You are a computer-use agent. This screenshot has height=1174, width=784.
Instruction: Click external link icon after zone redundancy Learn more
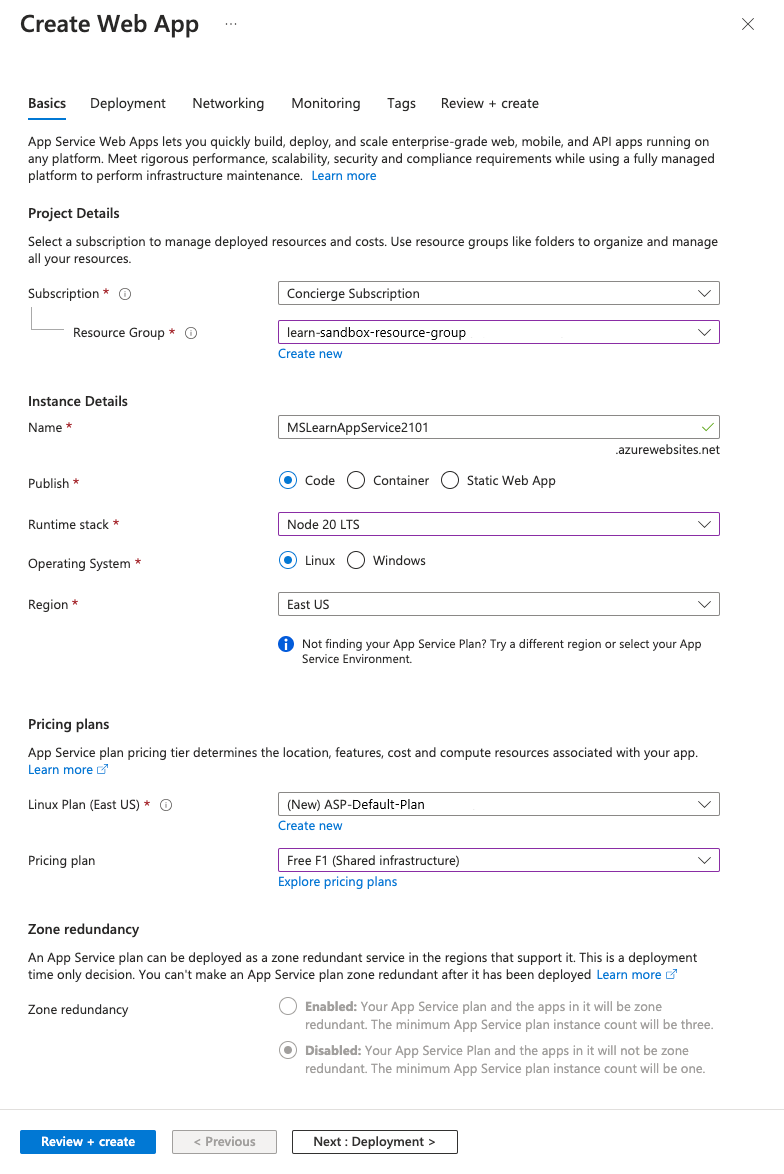[x=671, y=975]
